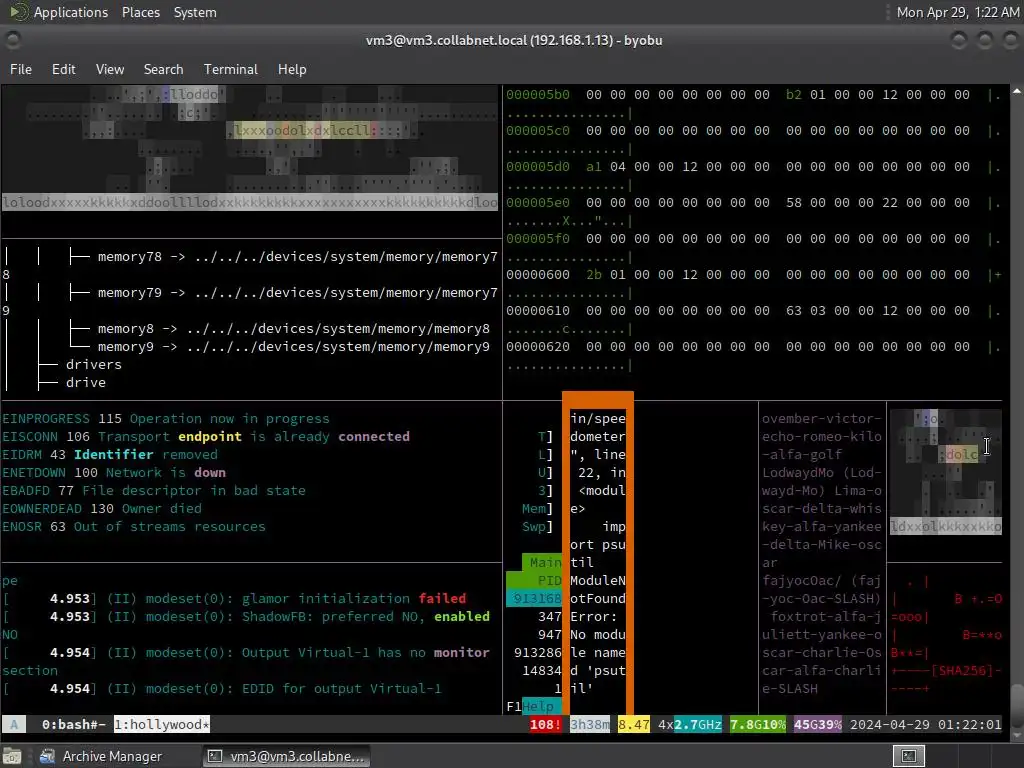Click the ENETDOWN 100 Network is down line
1024x768 pixels.
tap(114, 472)
